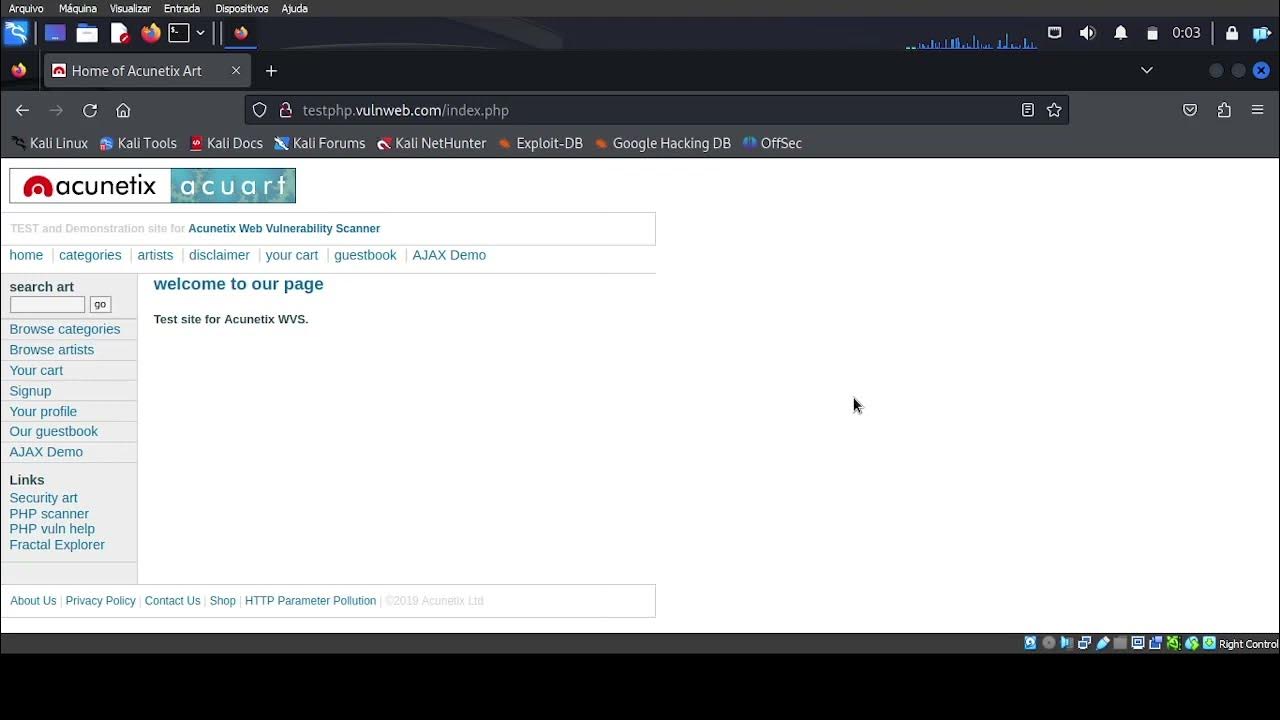1280x720 pixels.
Task: Open the Kali Docs bookmark
Action: (226, 143)
